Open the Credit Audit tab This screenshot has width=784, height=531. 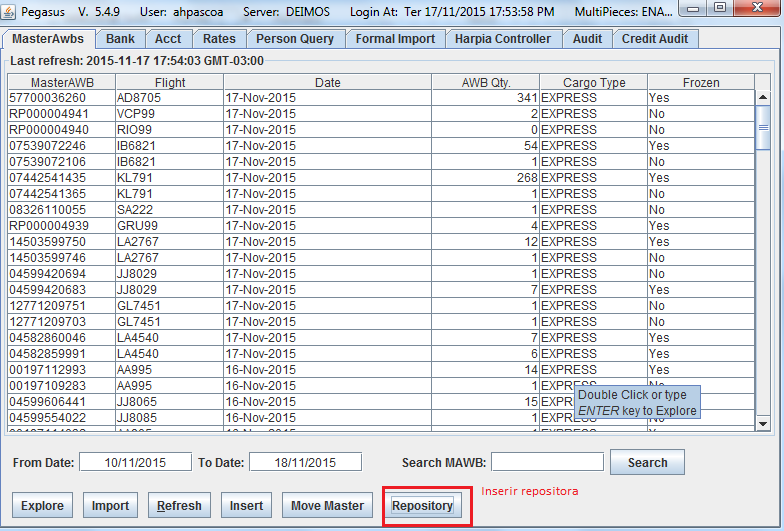(x=655, y=39)
